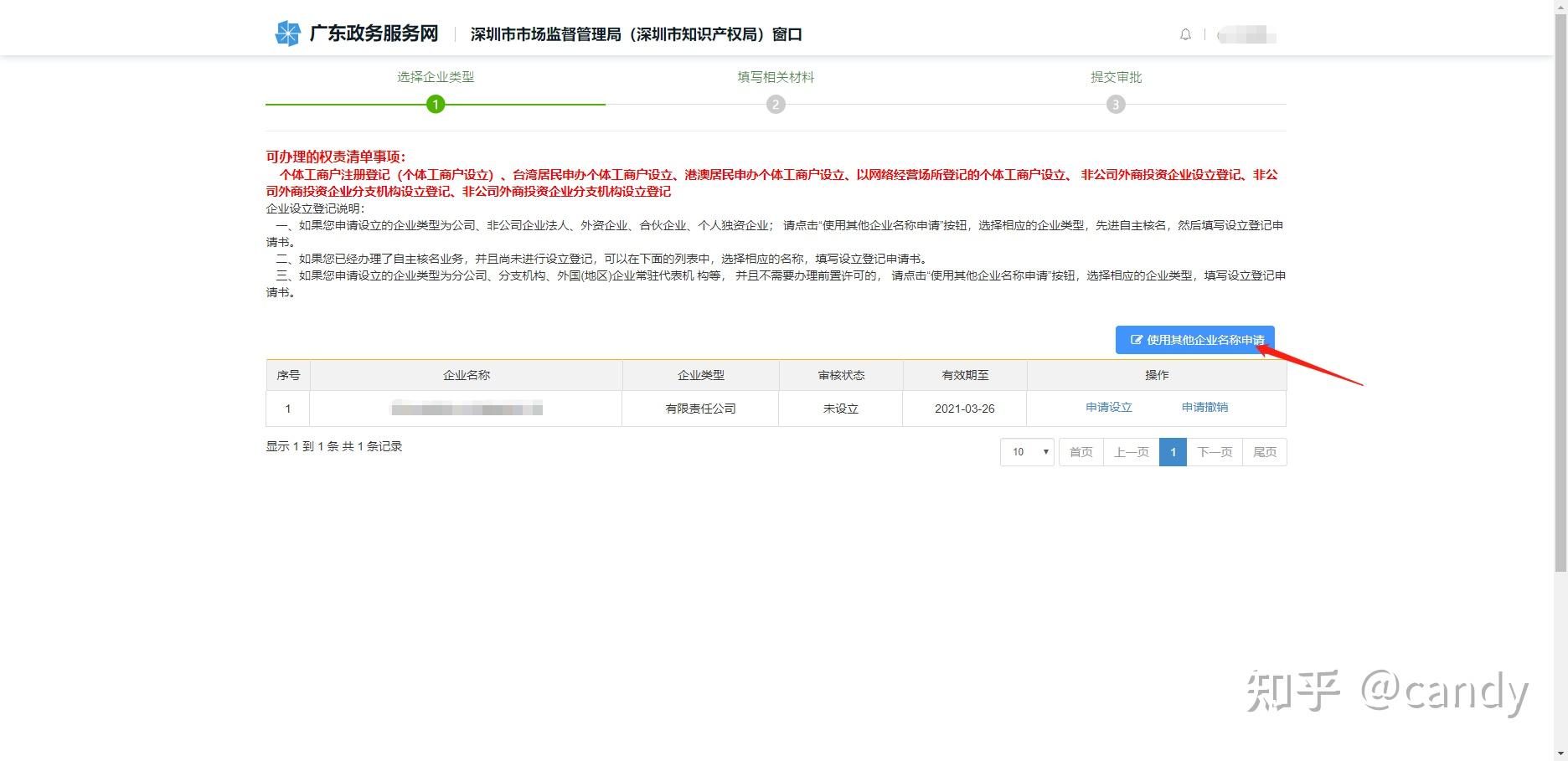Select the 提交审批 step label
The width and height of the screenshot is (1568, 761).
(x=1116, y=77)
